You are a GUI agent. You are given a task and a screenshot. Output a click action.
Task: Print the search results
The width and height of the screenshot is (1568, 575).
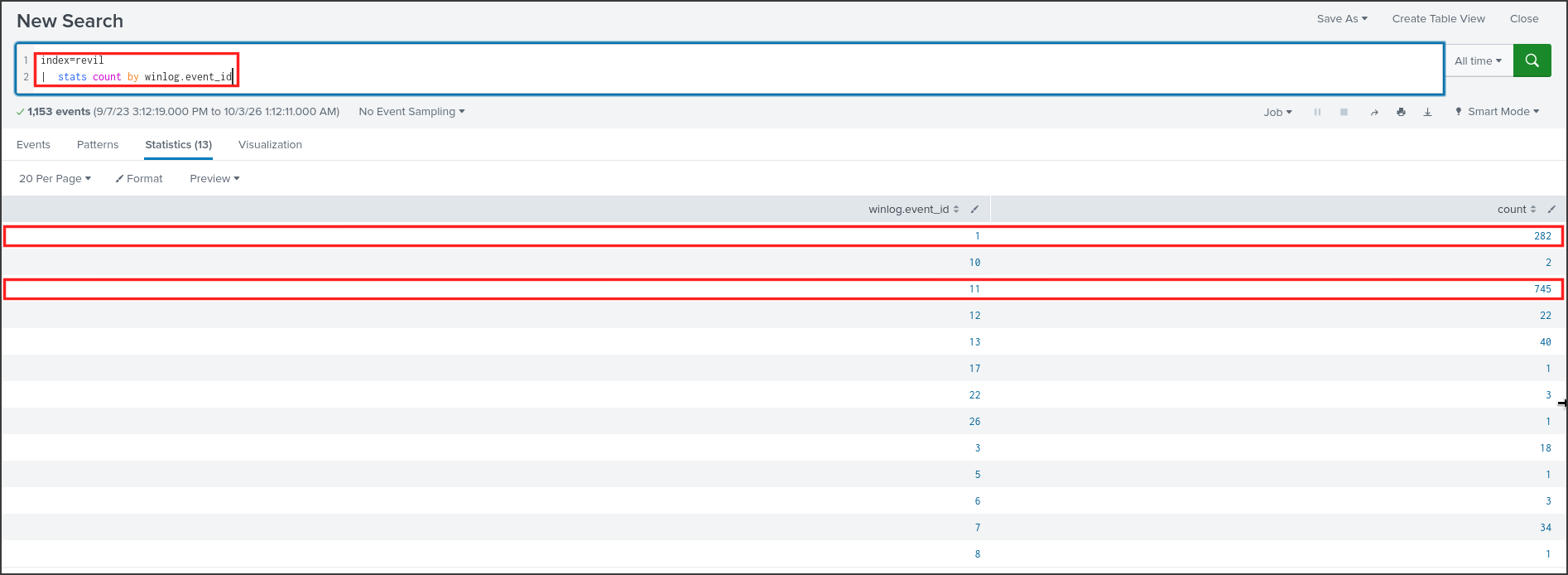[1401, 112]
